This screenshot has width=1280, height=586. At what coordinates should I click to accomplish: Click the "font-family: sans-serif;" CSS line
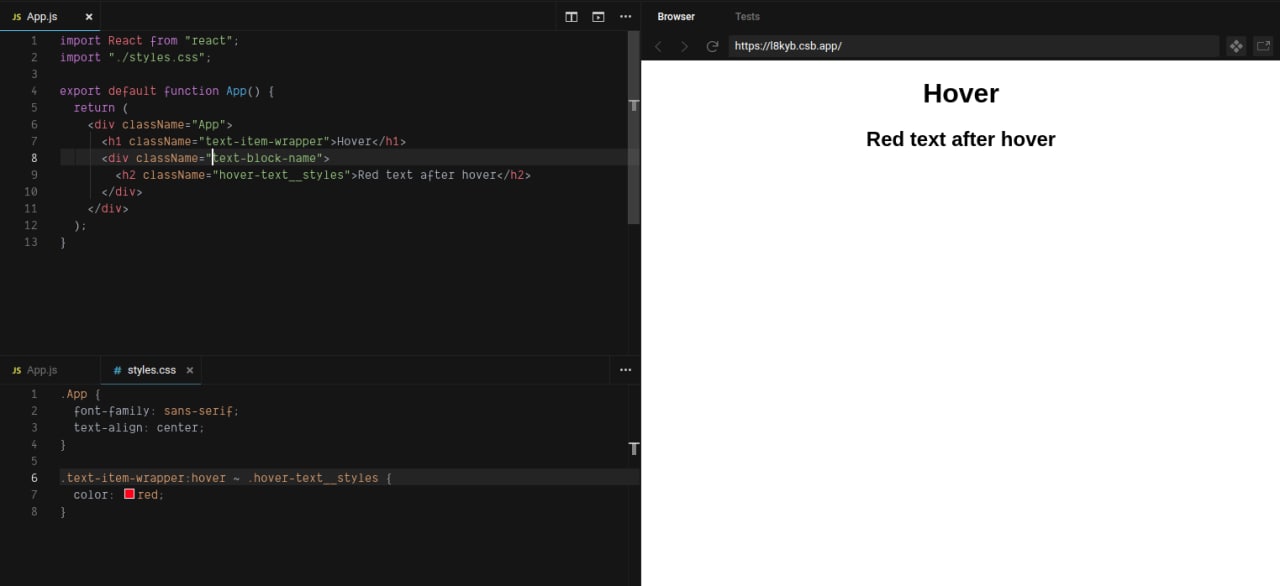click(157, 411)
